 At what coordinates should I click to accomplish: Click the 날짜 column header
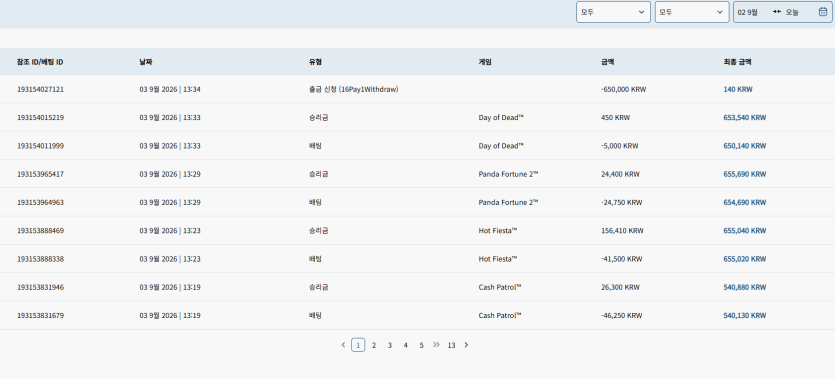(145, 62)
